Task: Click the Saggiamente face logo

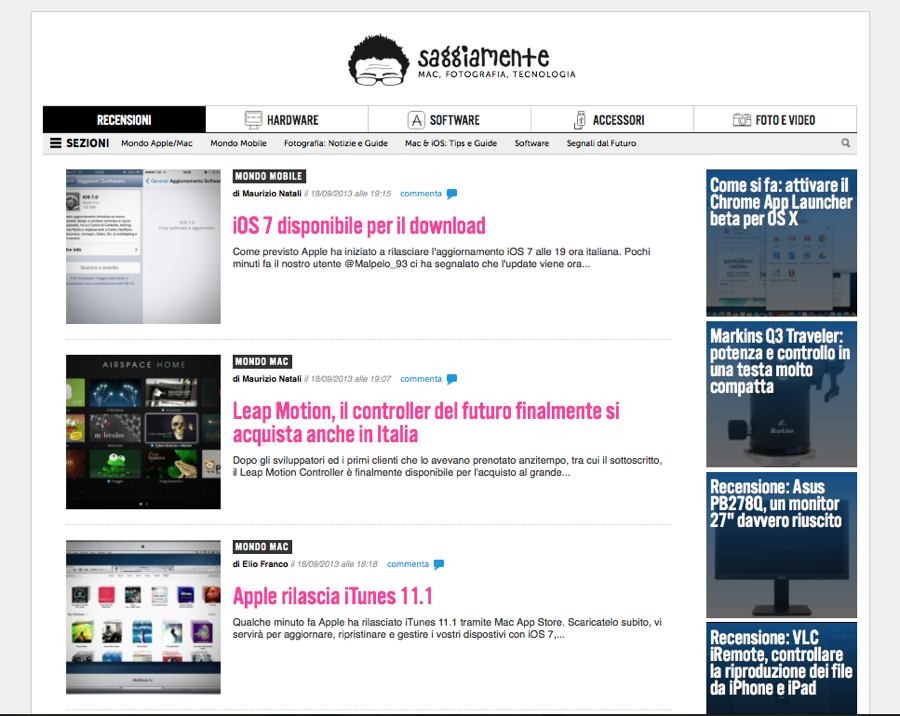Action: [x=378, y=60]
